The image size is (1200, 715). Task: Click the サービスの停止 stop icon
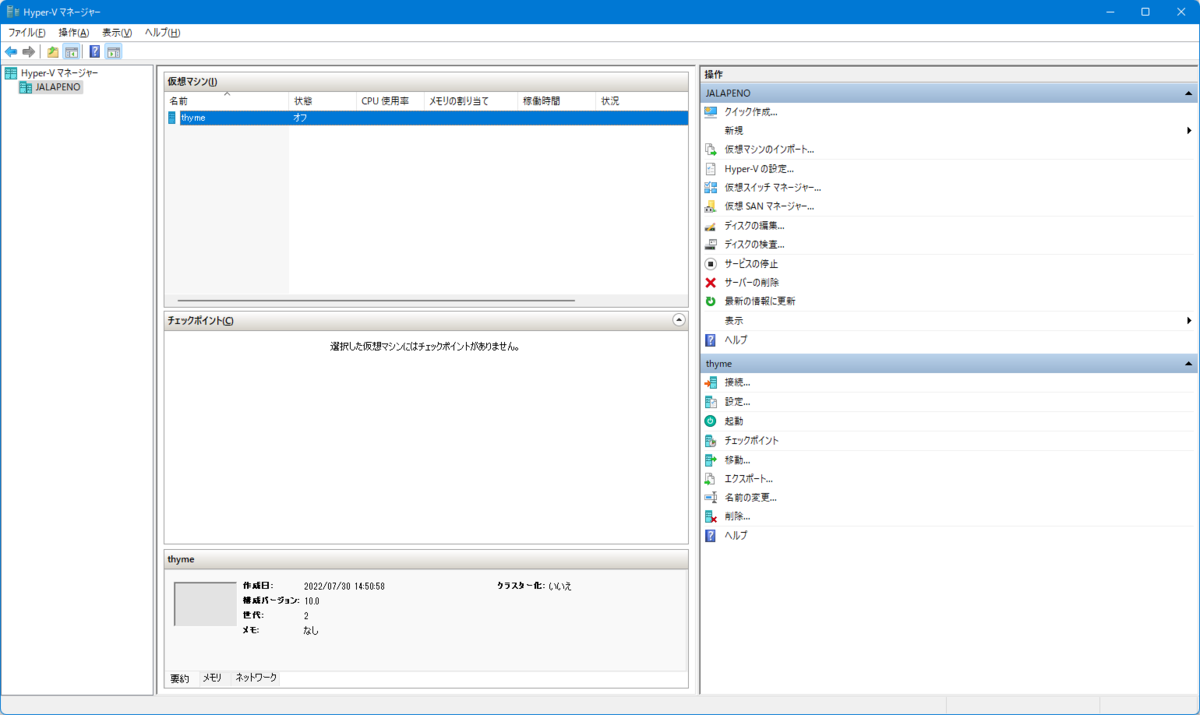tap(711, 263)
